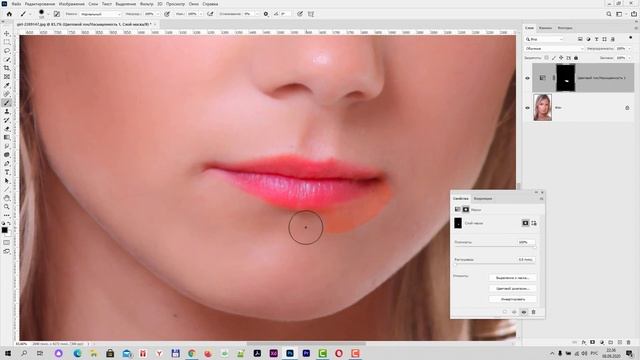Open brush blending mode dropdown
Viewport: 640px width, 360px height.
point(100,14)
